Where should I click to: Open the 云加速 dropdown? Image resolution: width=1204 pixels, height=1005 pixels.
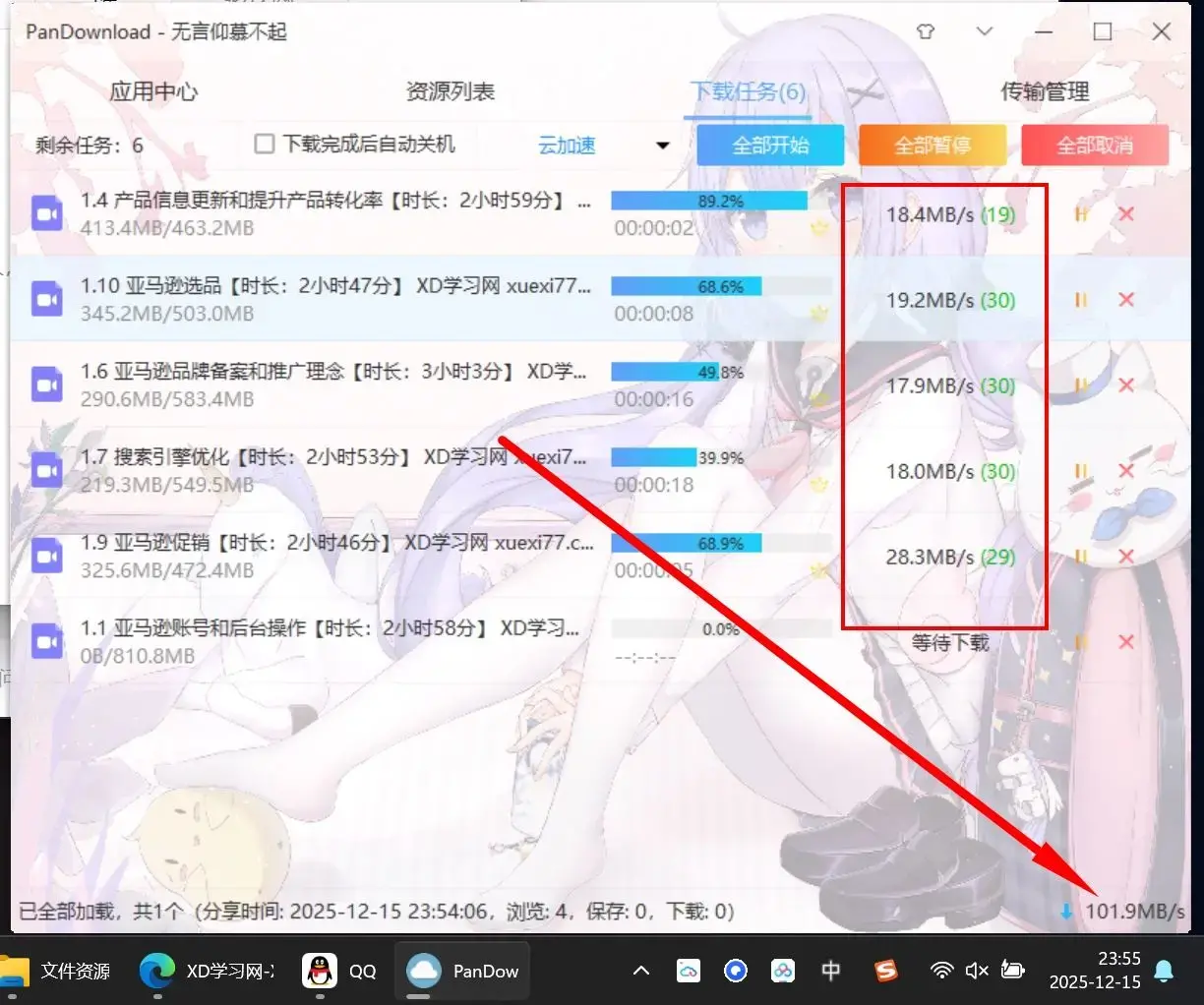(x=660, y=146)
